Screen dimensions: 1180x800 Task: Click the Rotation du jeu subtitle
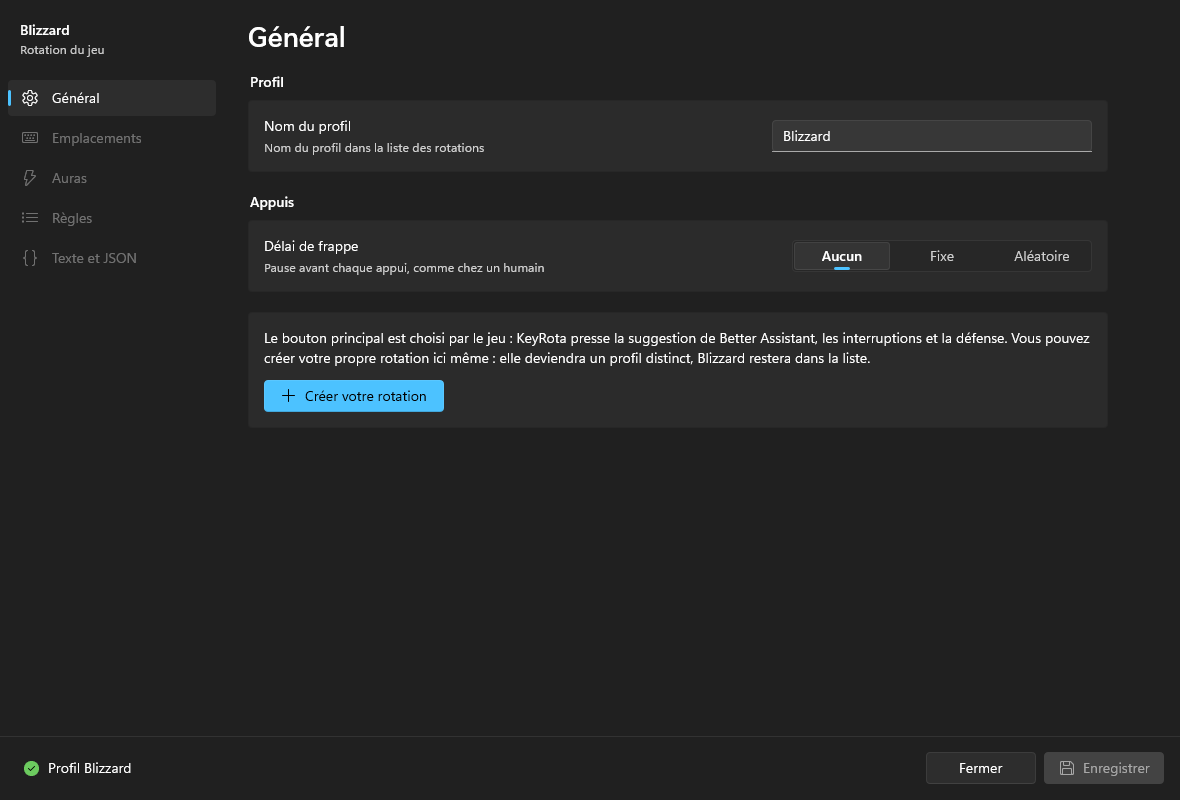tap(62, 50)
